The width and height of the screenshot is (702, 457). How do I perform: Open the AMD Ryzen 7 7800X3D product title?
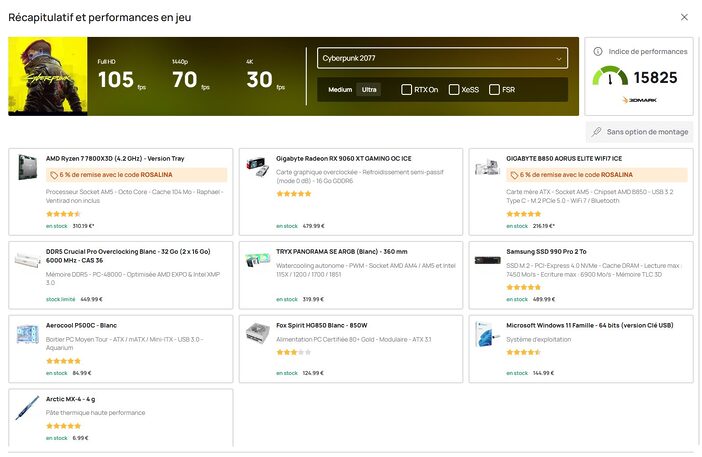pos(115,158)
